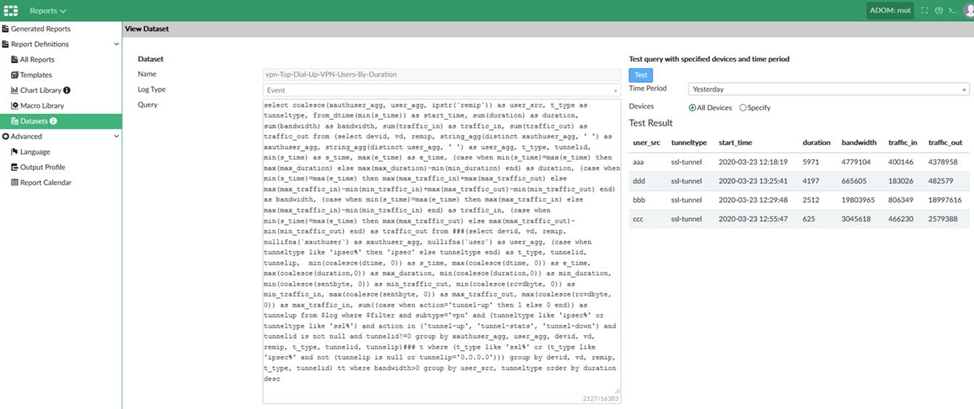Open Templates in the sidebar
The width and height of the screenshot is (974, 409).
36,75
